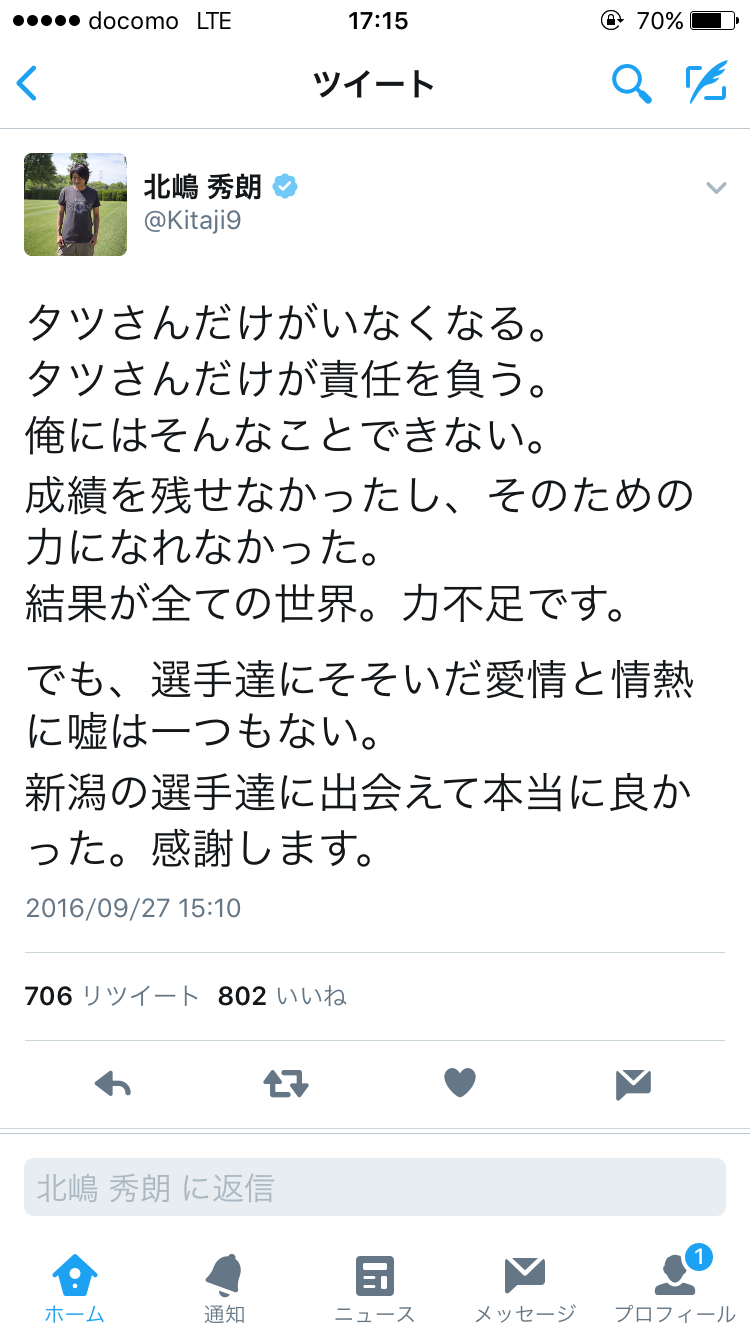Screen dimensions: 750x1334
Task: Compose a new tweet with quill icon
Action: (x=706, y=84)
